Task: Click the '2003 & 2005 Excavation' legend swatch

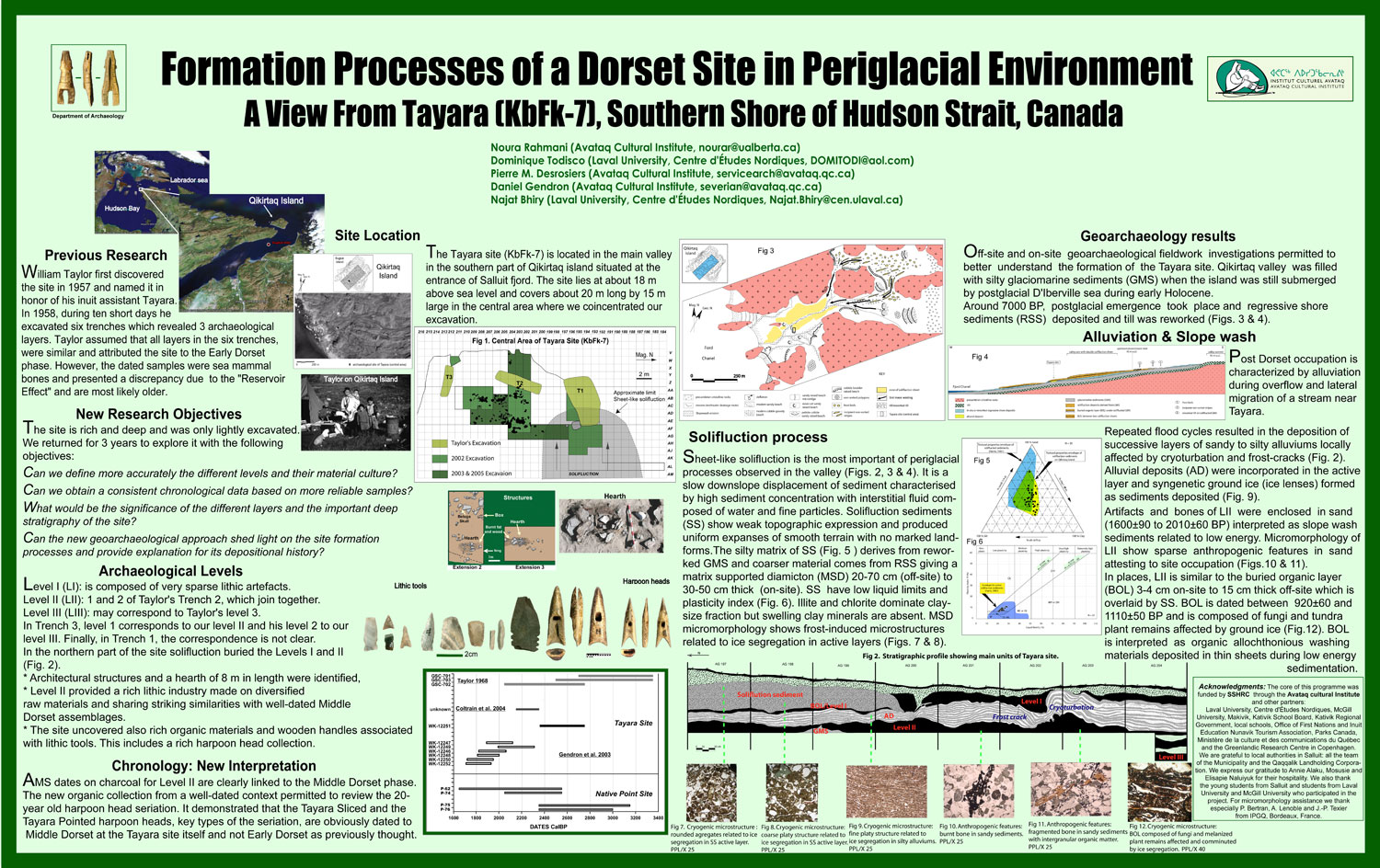Action: (440, 474)
